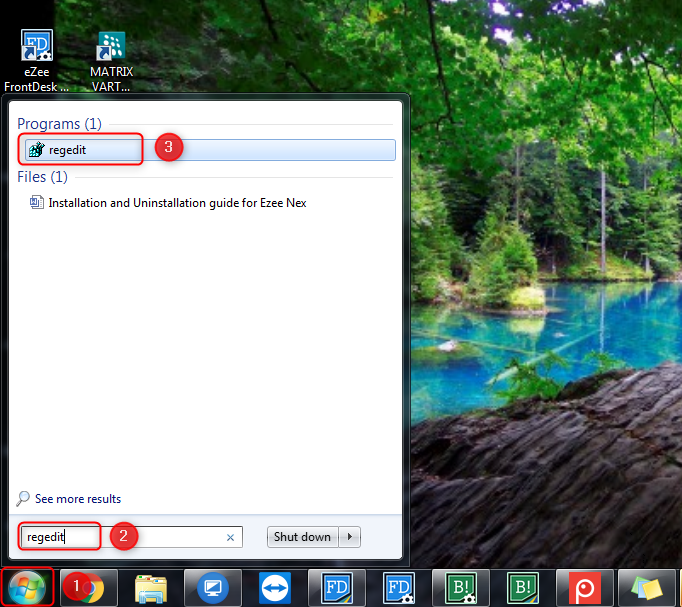Image resolution: width=682 pixels, height=607 pixels.
Task: Open second B! app on taskbar
Action: click(523, 588)
